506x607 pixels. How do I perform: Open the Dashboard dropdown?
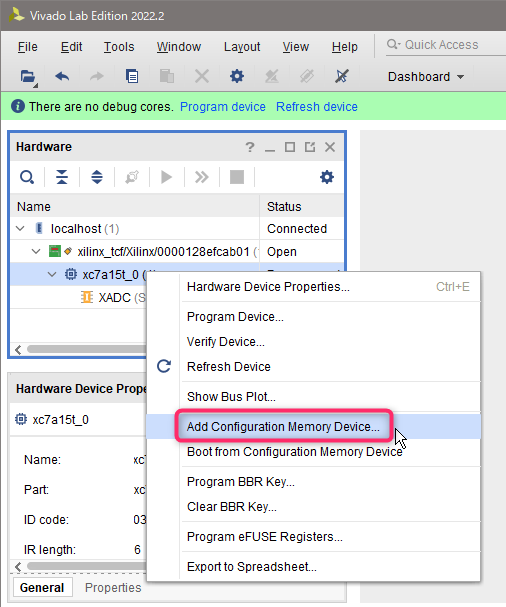click(x=426, y=77)
